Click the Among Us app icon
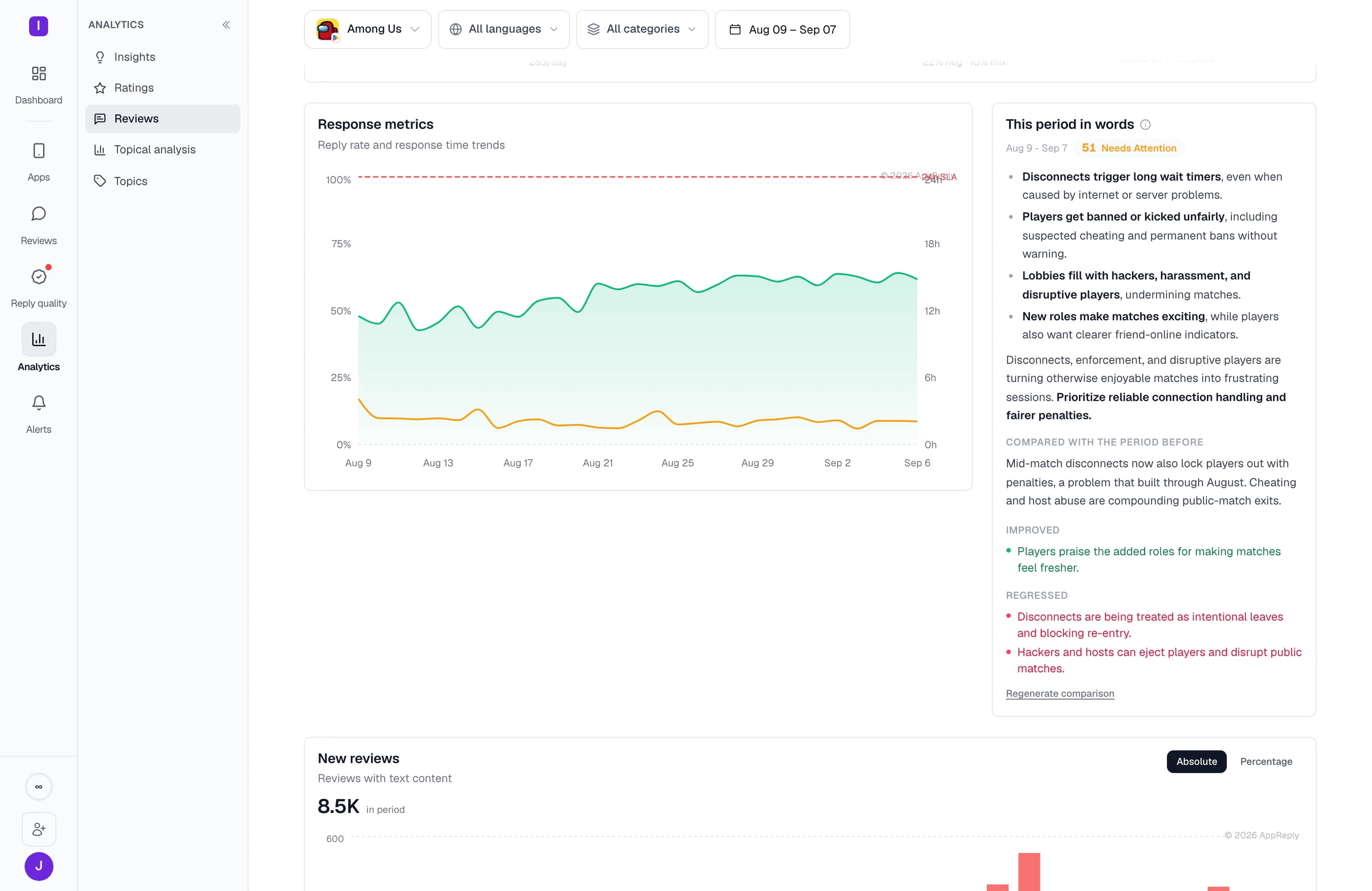This screenshot has height=891, width=1372. [328, 29]
